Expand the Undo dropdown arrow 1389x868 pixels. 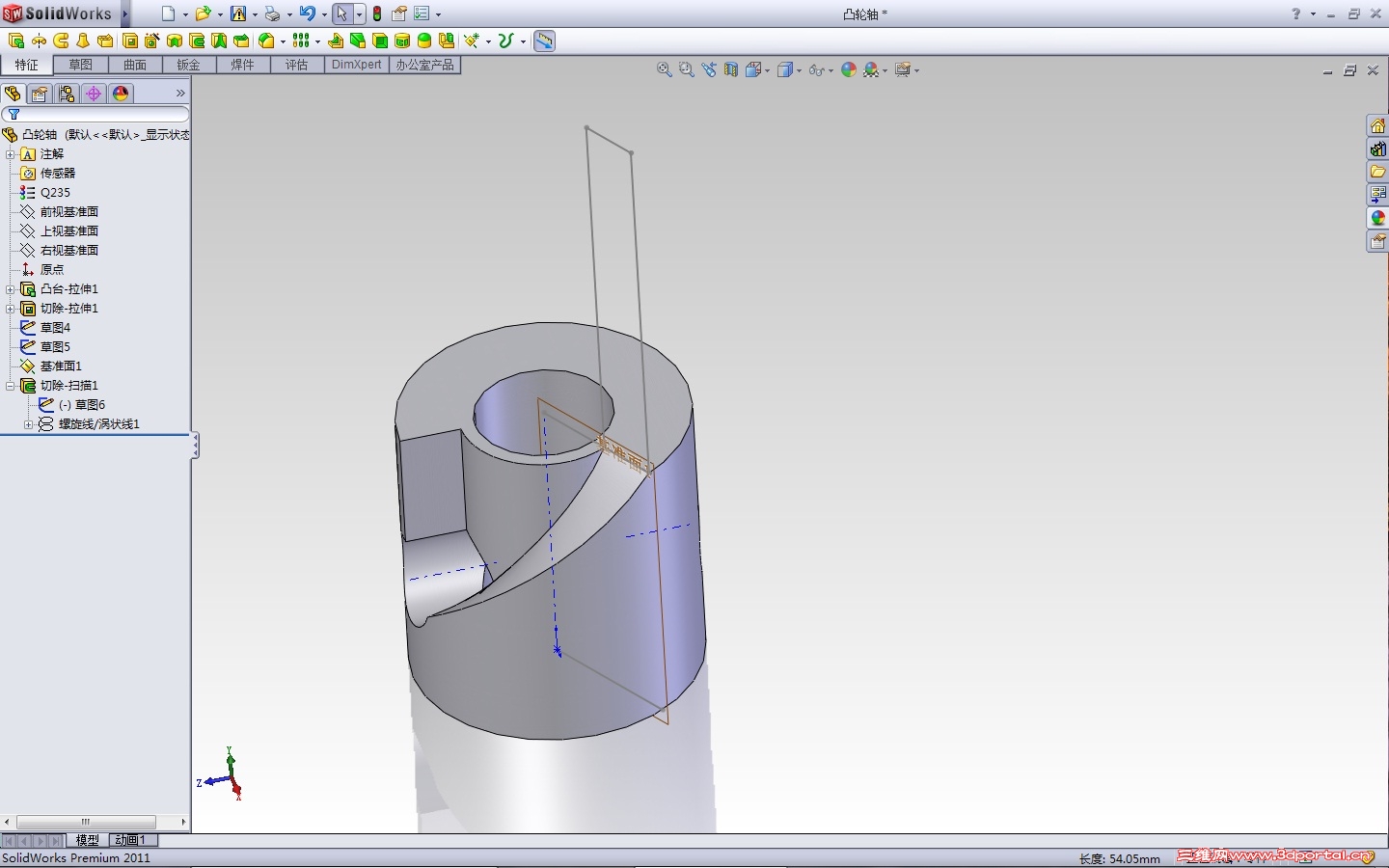[x=323, y=14]
